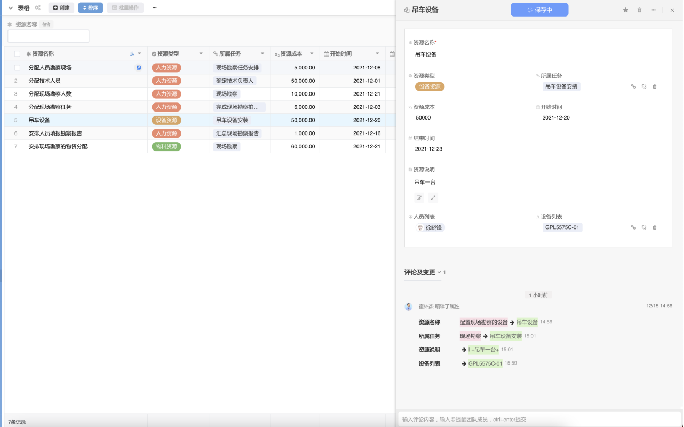Click the link icon in the 所属任务 row
This screenshot has width=684, height=427.
click(633, 86)
